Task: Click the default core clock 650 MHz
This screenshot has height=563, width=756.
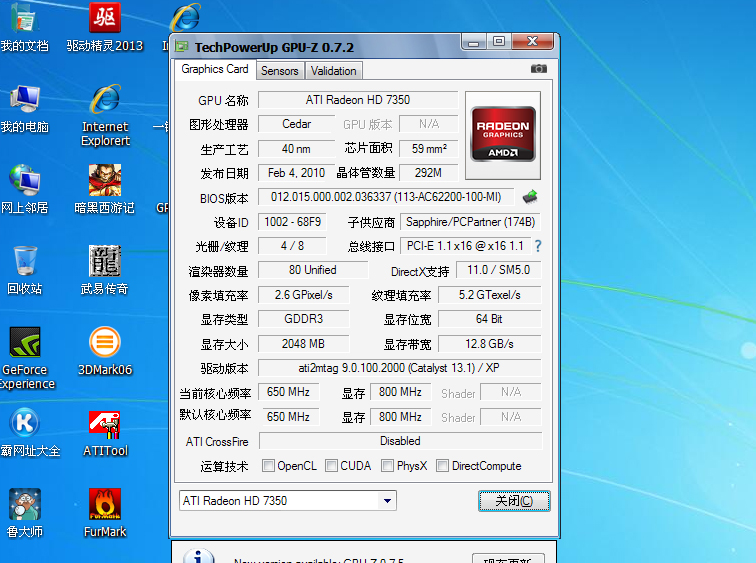Action: (289, 416)
